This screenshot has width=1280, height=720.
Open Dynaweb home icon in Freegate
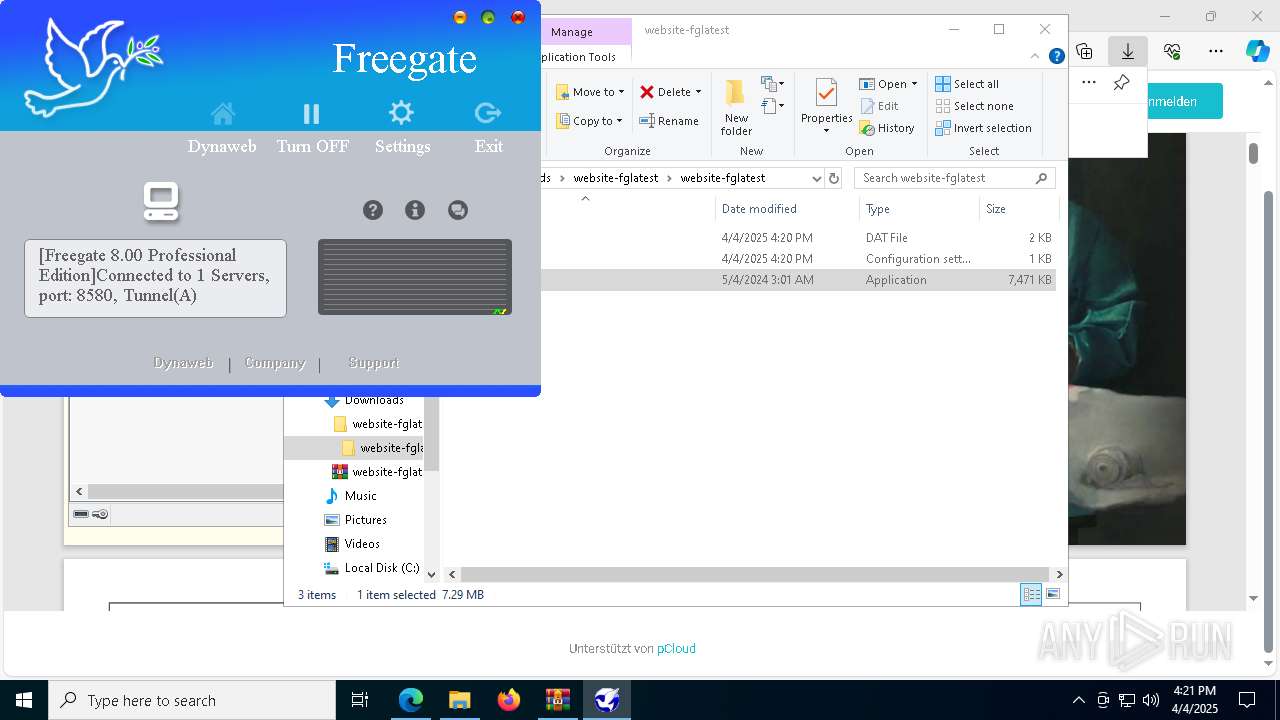[222, 113]
